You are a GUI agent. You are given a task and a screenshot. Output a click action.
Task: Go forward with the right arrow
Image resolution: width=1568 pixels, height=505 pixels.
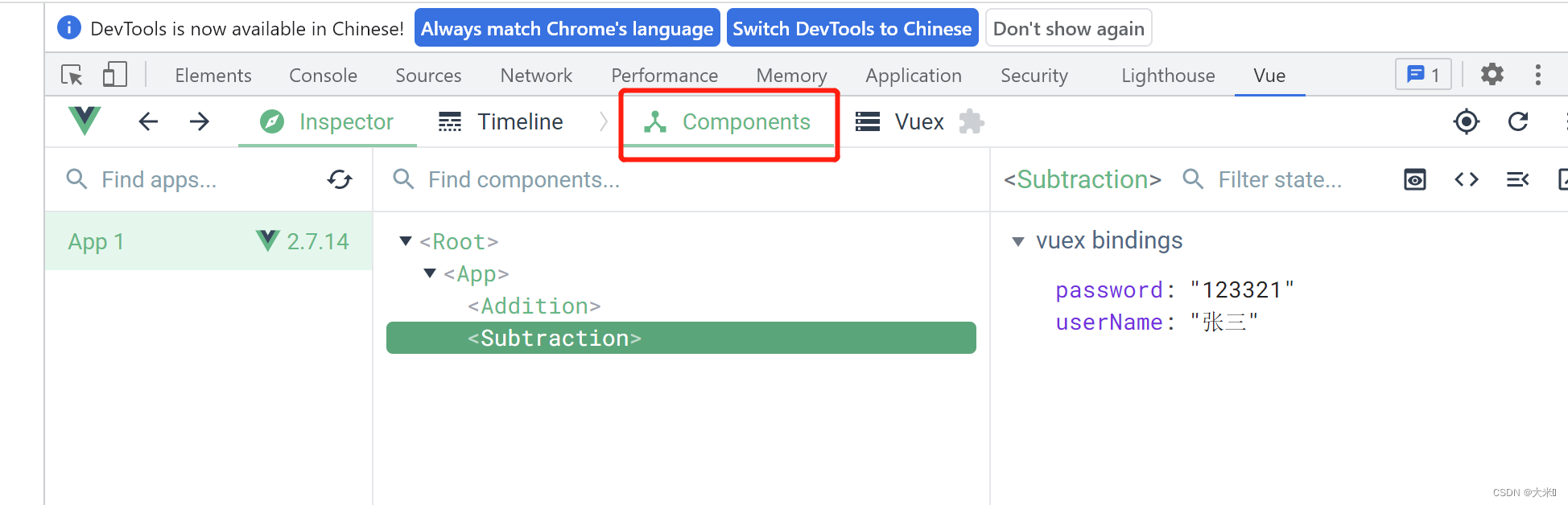point(199,121)
